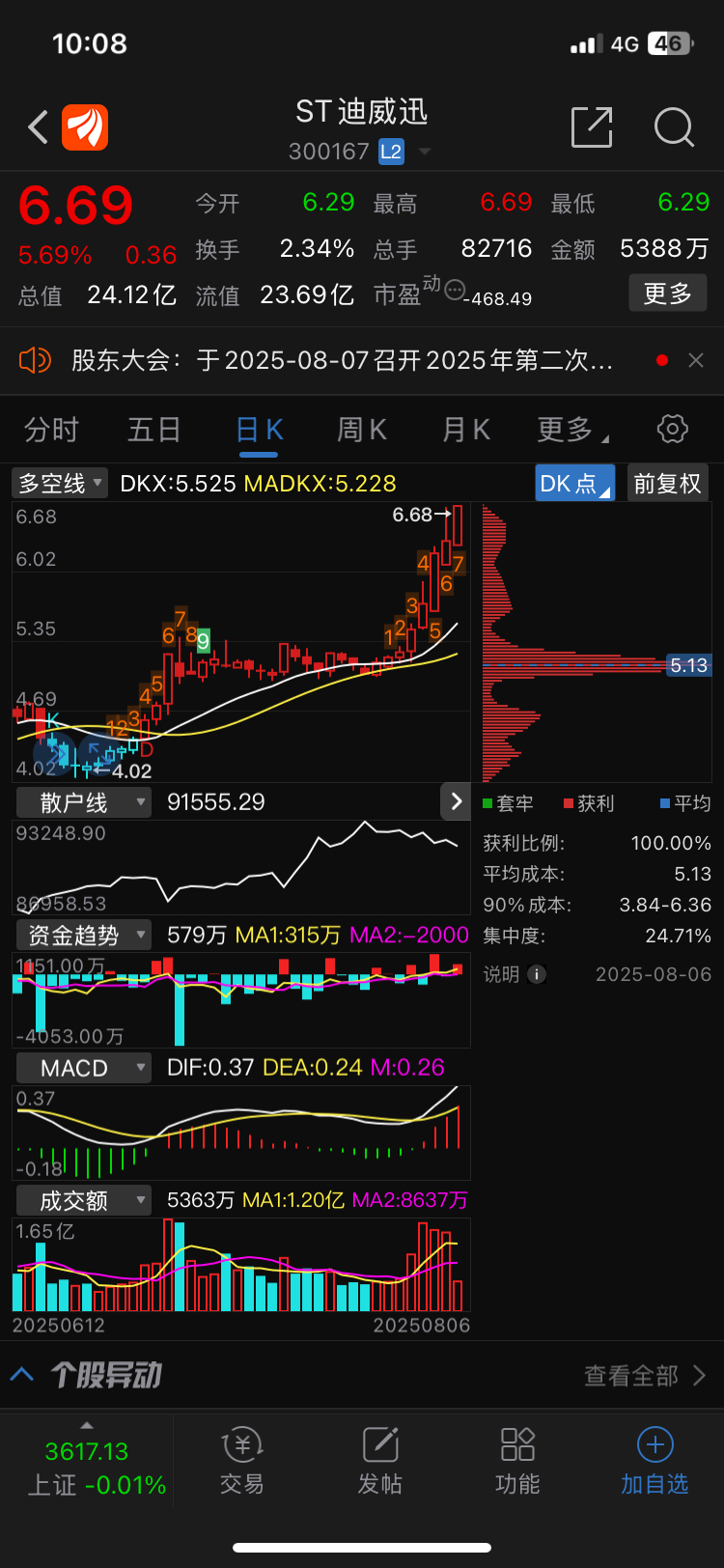Screen dimensions: 724x1568
Task: Open the 股东大会 announcement text
Action: coord(342,360)
